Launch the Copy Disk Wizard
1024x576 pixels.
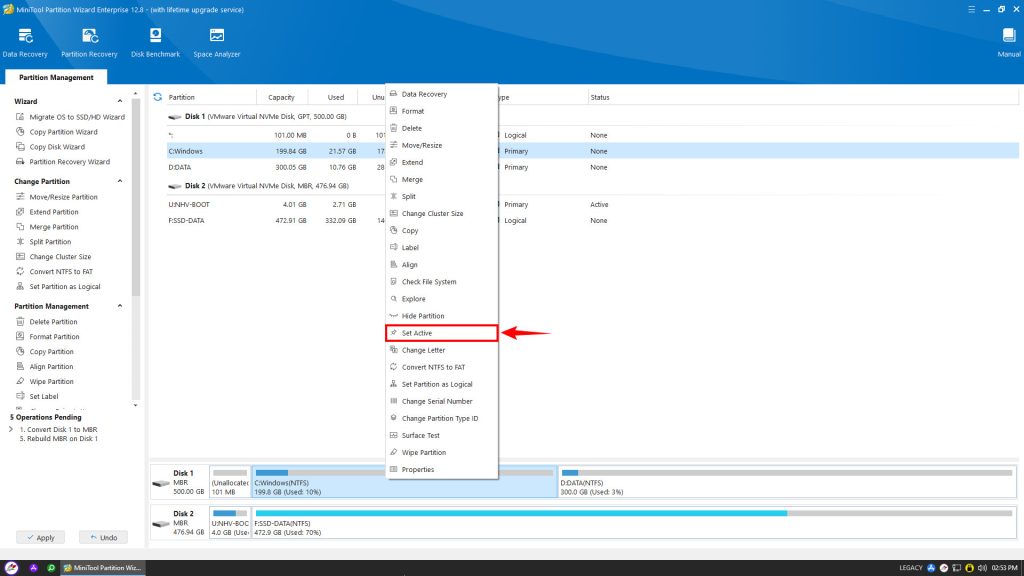[x=50, y=147]
